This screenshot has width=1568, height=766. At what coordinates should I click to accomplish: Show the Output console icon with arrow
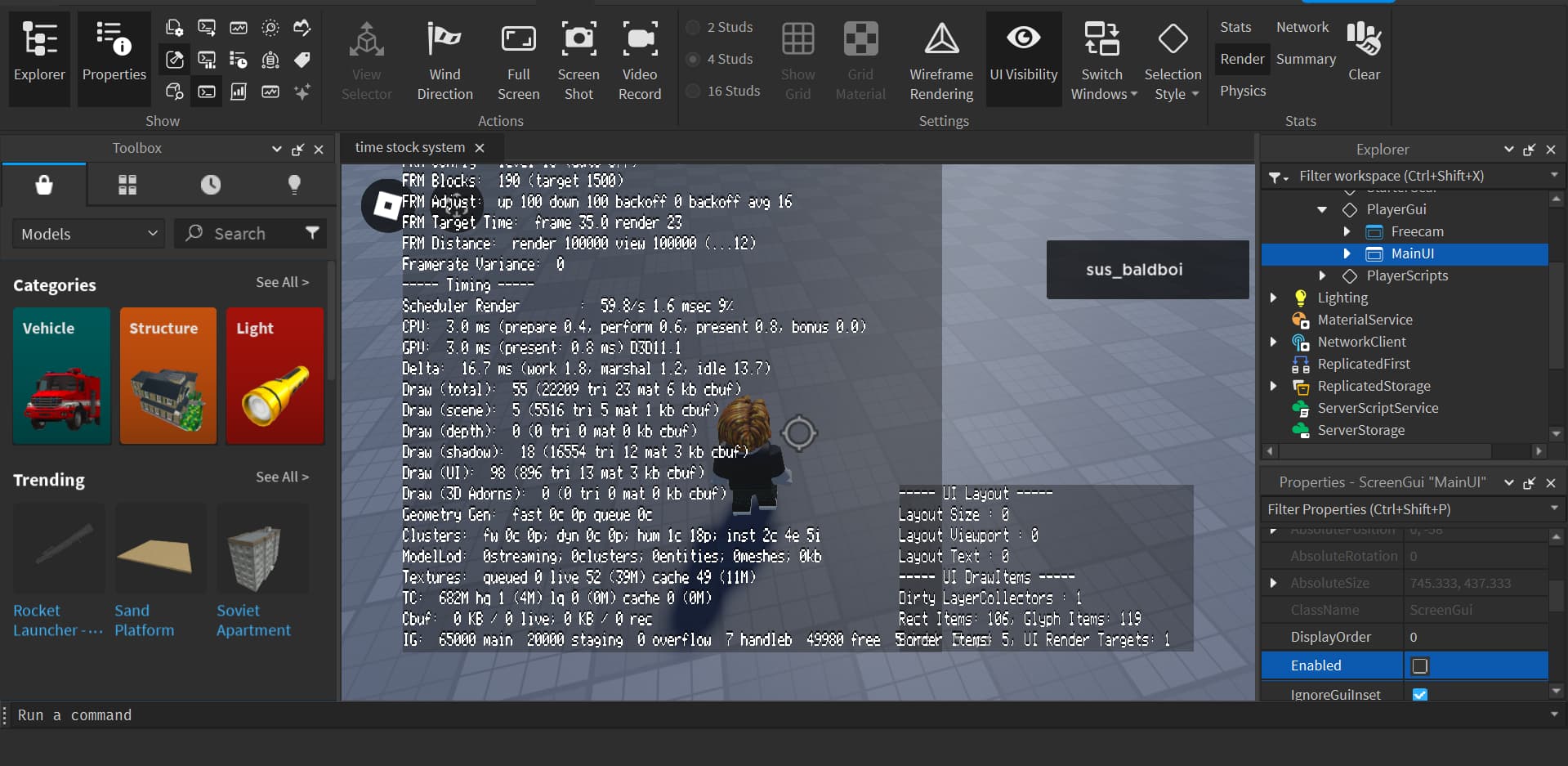[207, 28]
